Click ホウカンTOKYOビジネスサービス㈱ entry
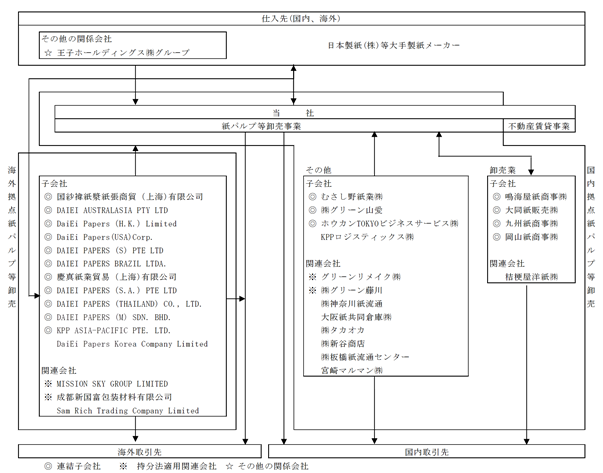The image size is (603, 473). (x=390, y=224)
